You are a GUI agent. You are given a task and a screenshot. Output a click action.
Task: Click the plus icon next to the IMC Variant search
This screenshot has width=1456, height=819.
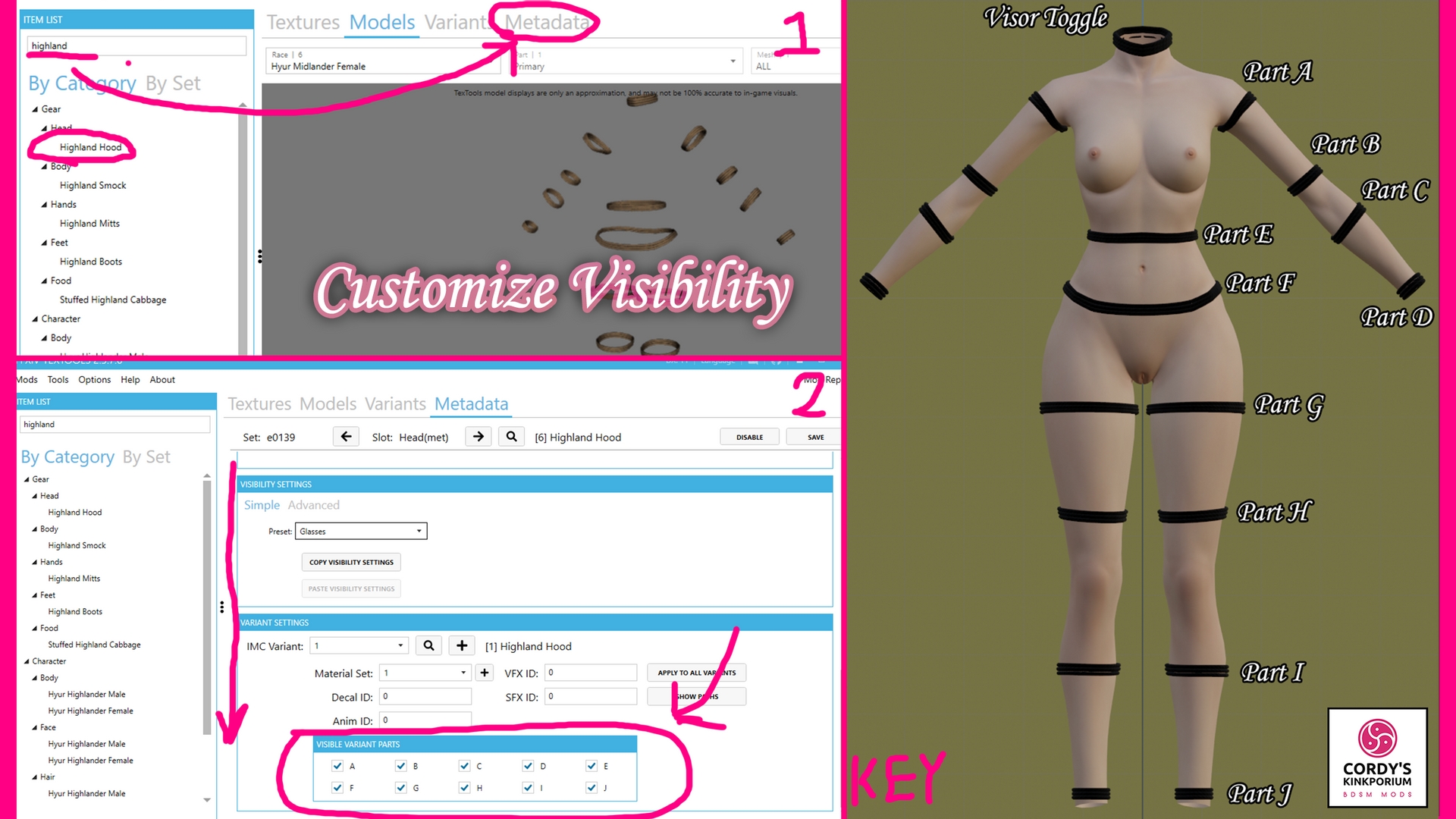click(461, 645)
